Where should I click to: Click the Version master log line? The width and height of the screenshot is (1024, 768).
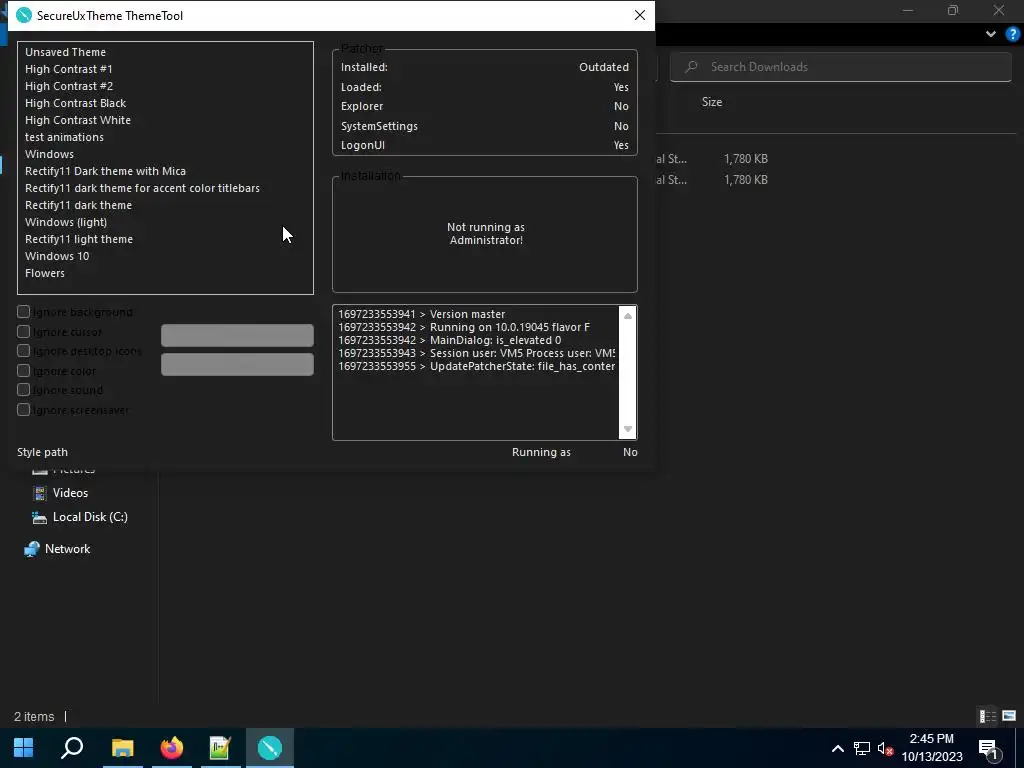click(422, 314)
